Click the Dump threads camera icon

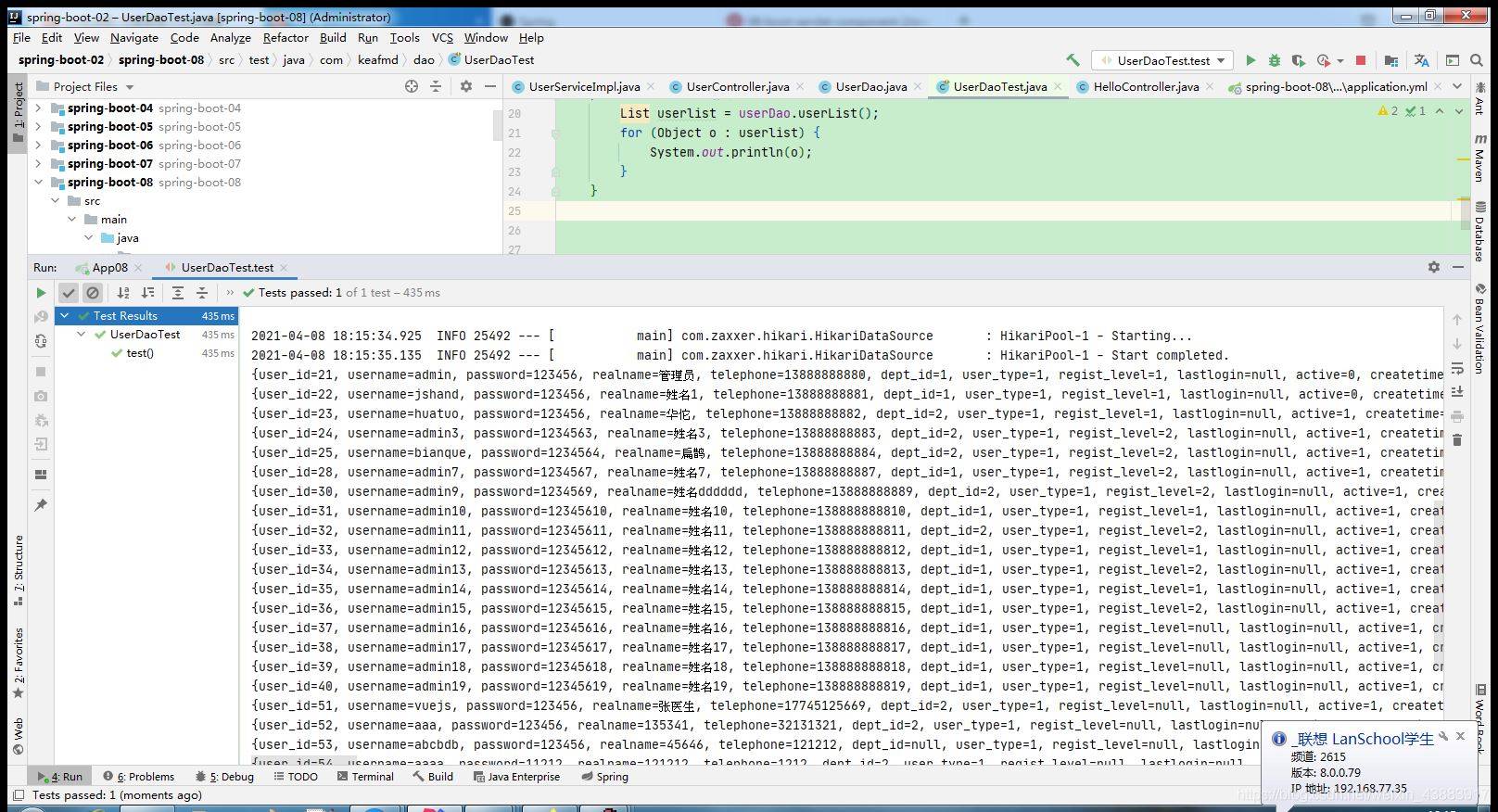[41, 396]
